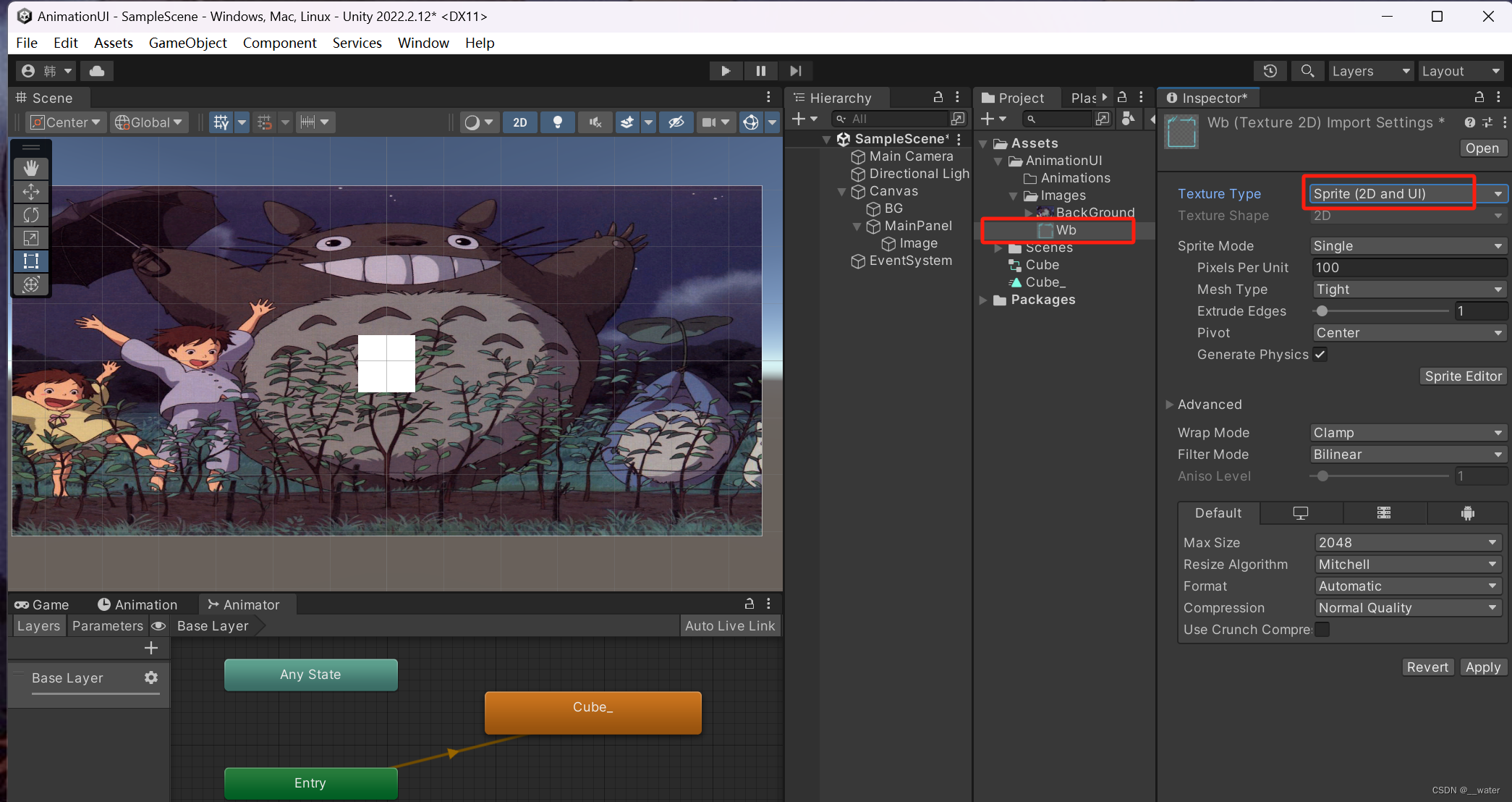Open the cloud services icon
The width and height of the screenshot is (1512, 802).
click(x=97, y=71)
